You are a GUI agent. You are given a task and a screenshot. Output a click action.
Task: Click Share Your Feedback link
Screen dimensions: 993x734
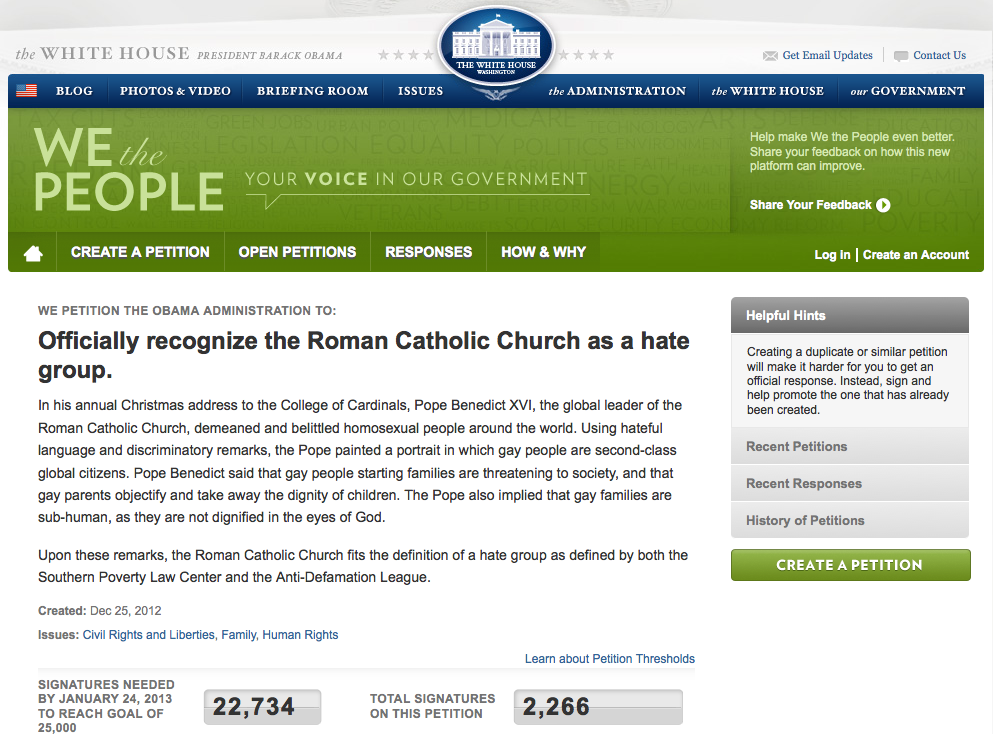tap(811, 205)
